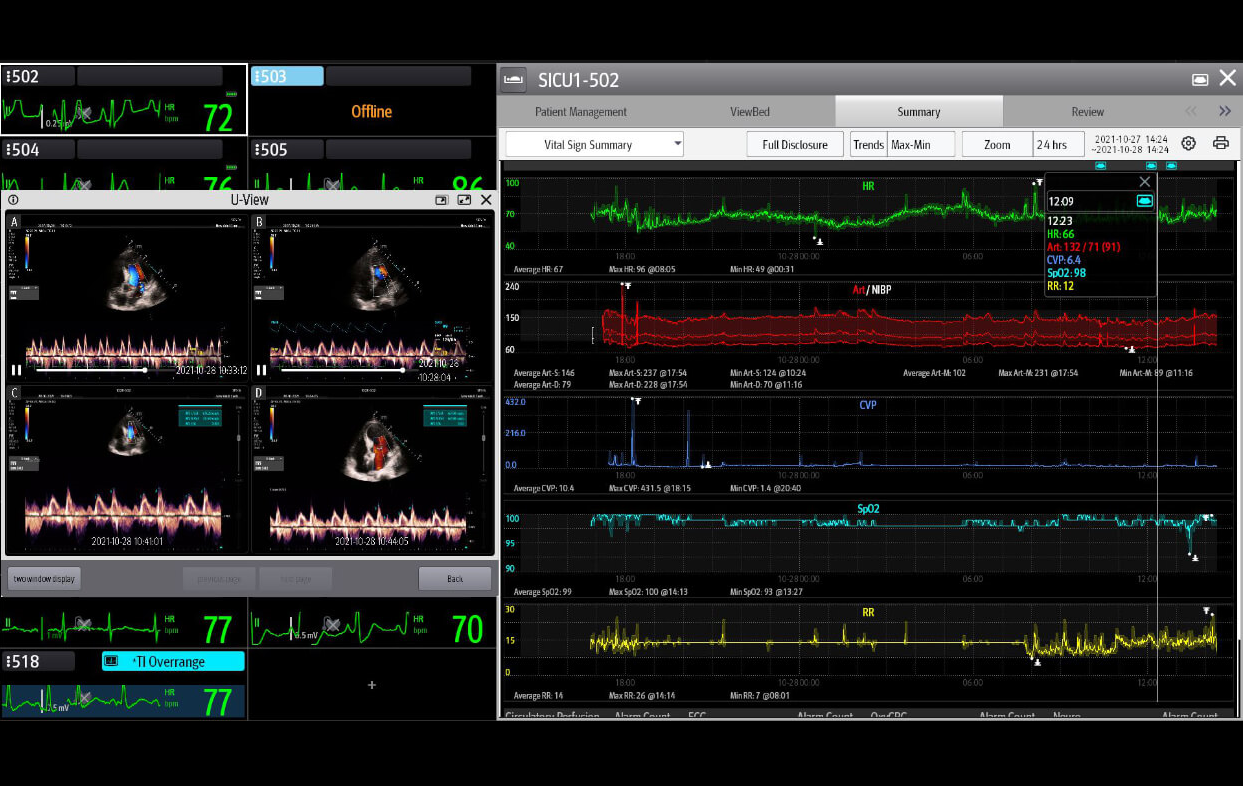Open the Vital Sign Summary dropdown
Viewport: 1243px width, 786px height.
[594, 144]
